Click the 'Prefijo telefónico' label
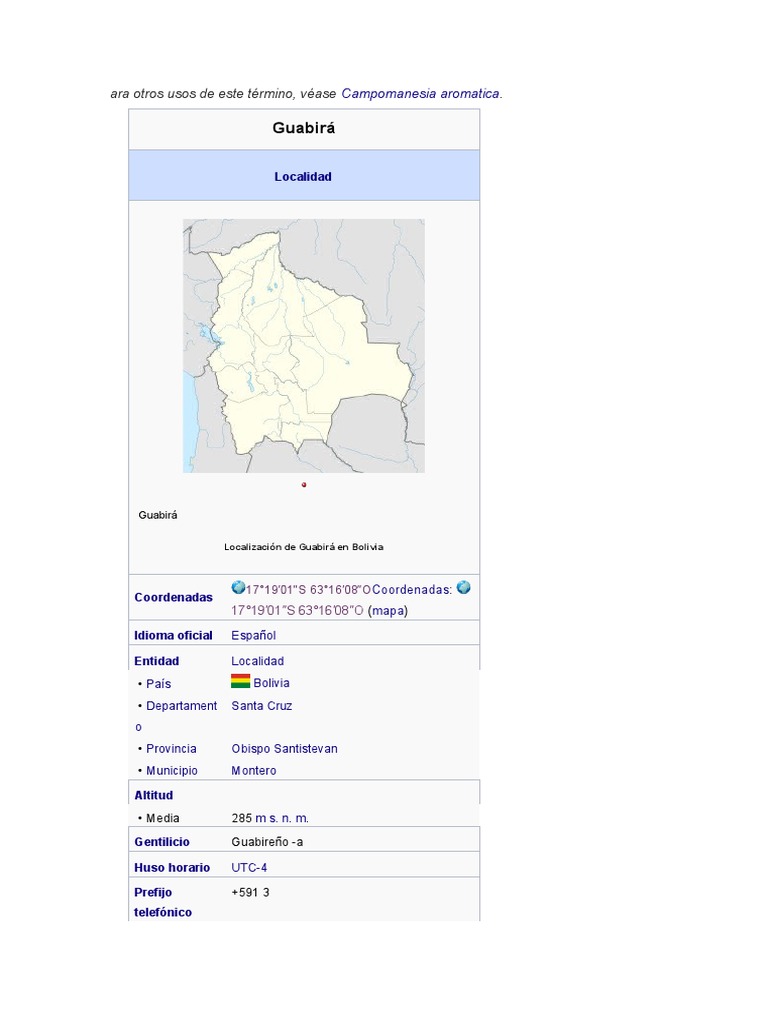 [163, 903]
